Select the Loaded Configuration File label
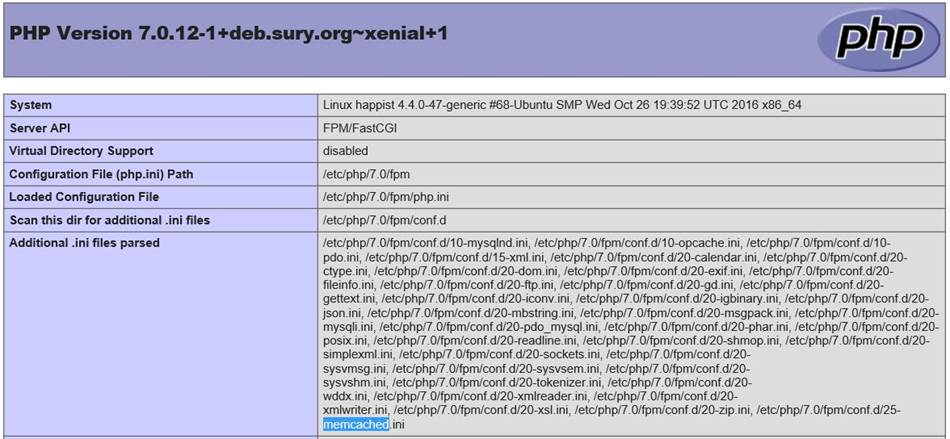The image size is (950, 439). coord(84,197)
